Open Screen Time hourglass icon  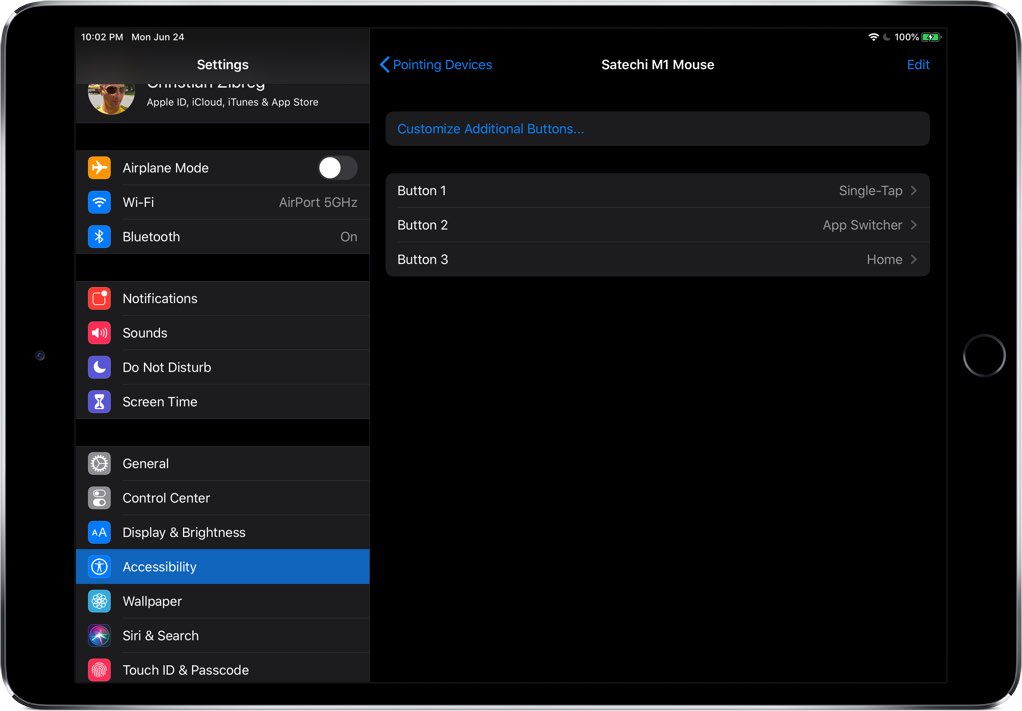click(99, 402)
